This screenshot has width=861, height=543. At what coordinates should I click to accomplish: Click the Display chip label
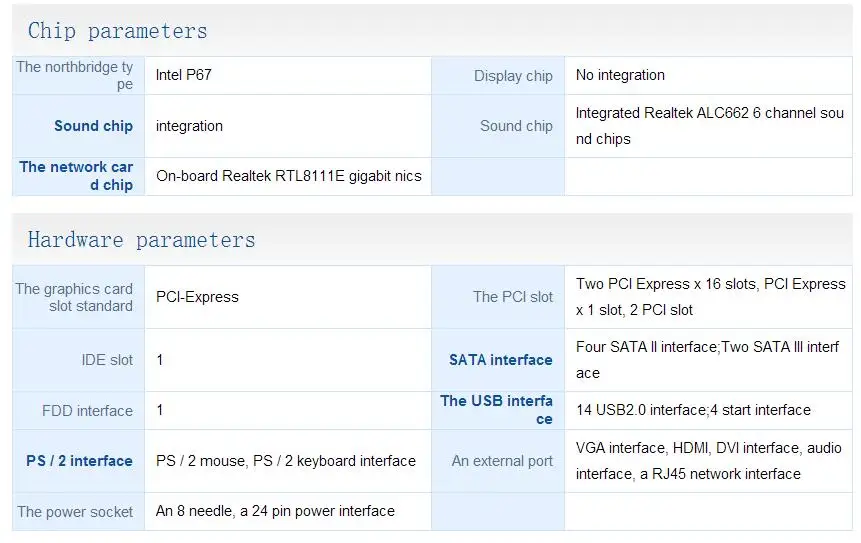click(513, 76)
